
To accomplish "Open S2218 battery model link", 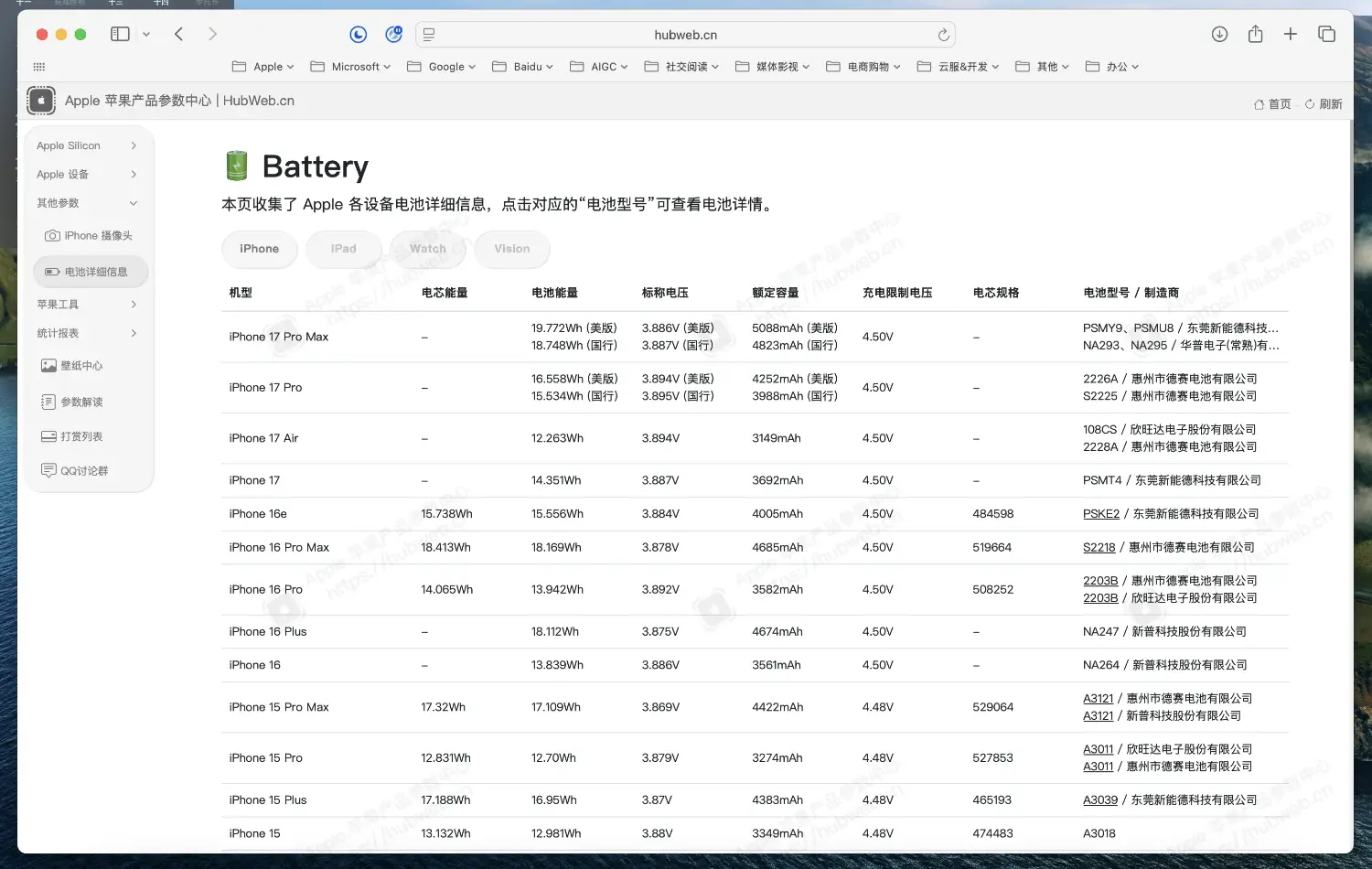I will coord(1099,548).
